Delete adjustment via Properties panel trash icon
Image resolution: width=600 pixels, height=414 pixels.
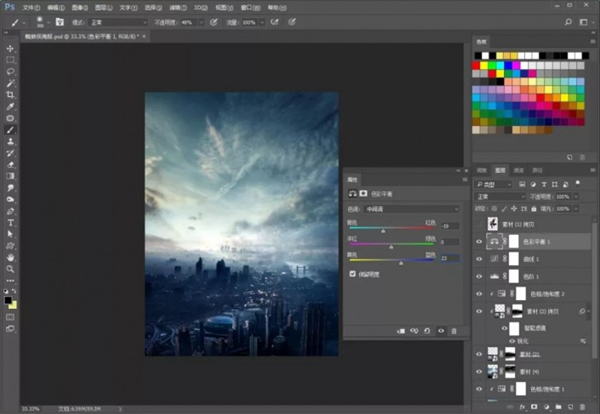tap(453, 329)
